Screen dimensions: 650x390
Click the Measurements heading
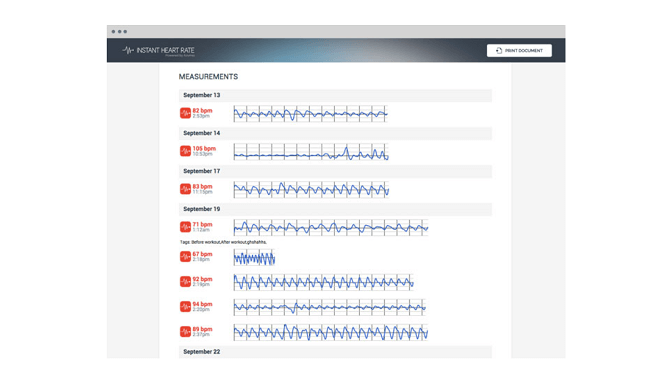pos(208,77)
